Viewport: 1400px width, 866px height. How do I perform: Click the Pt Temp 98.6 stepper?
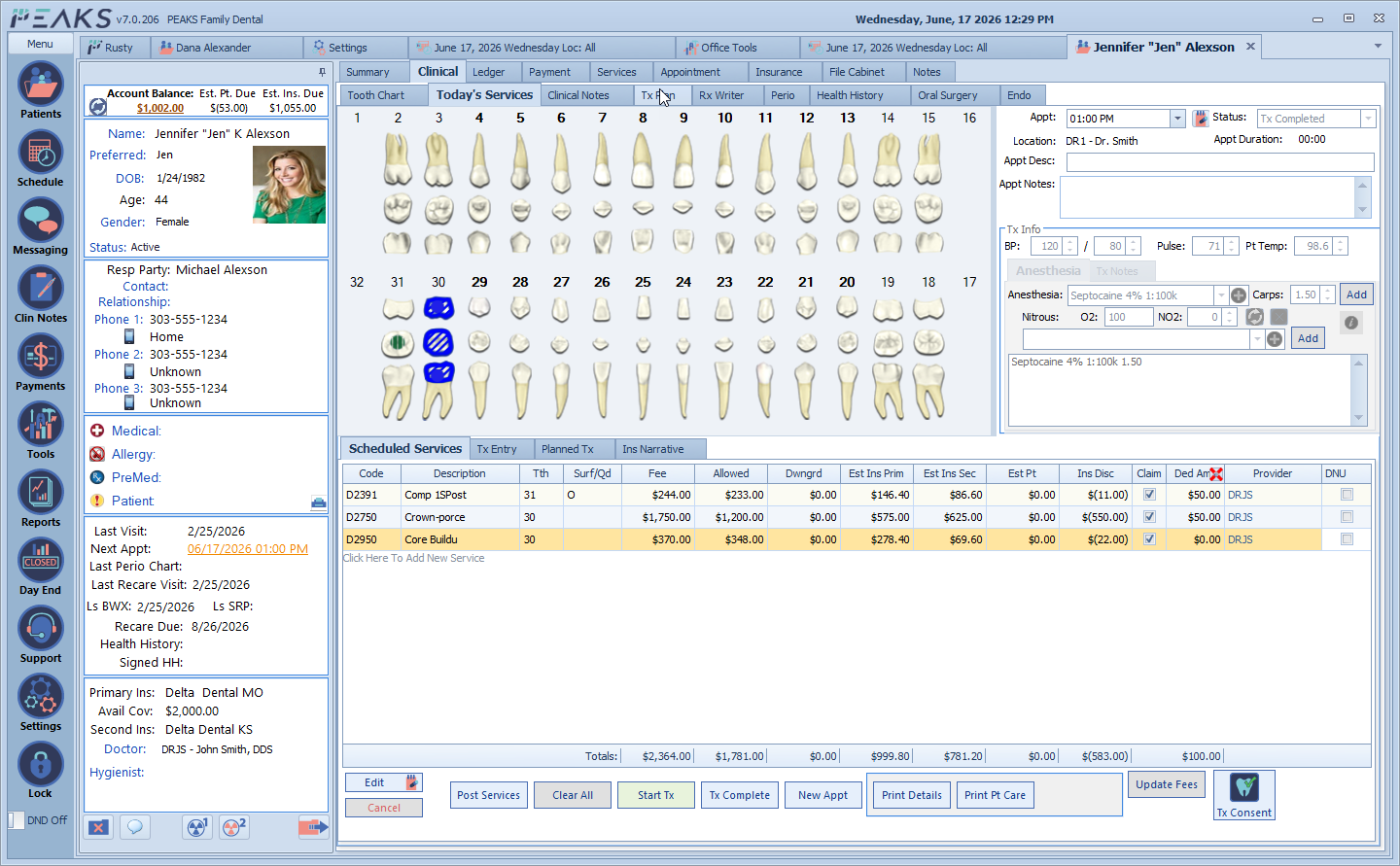click(1341, 247)
